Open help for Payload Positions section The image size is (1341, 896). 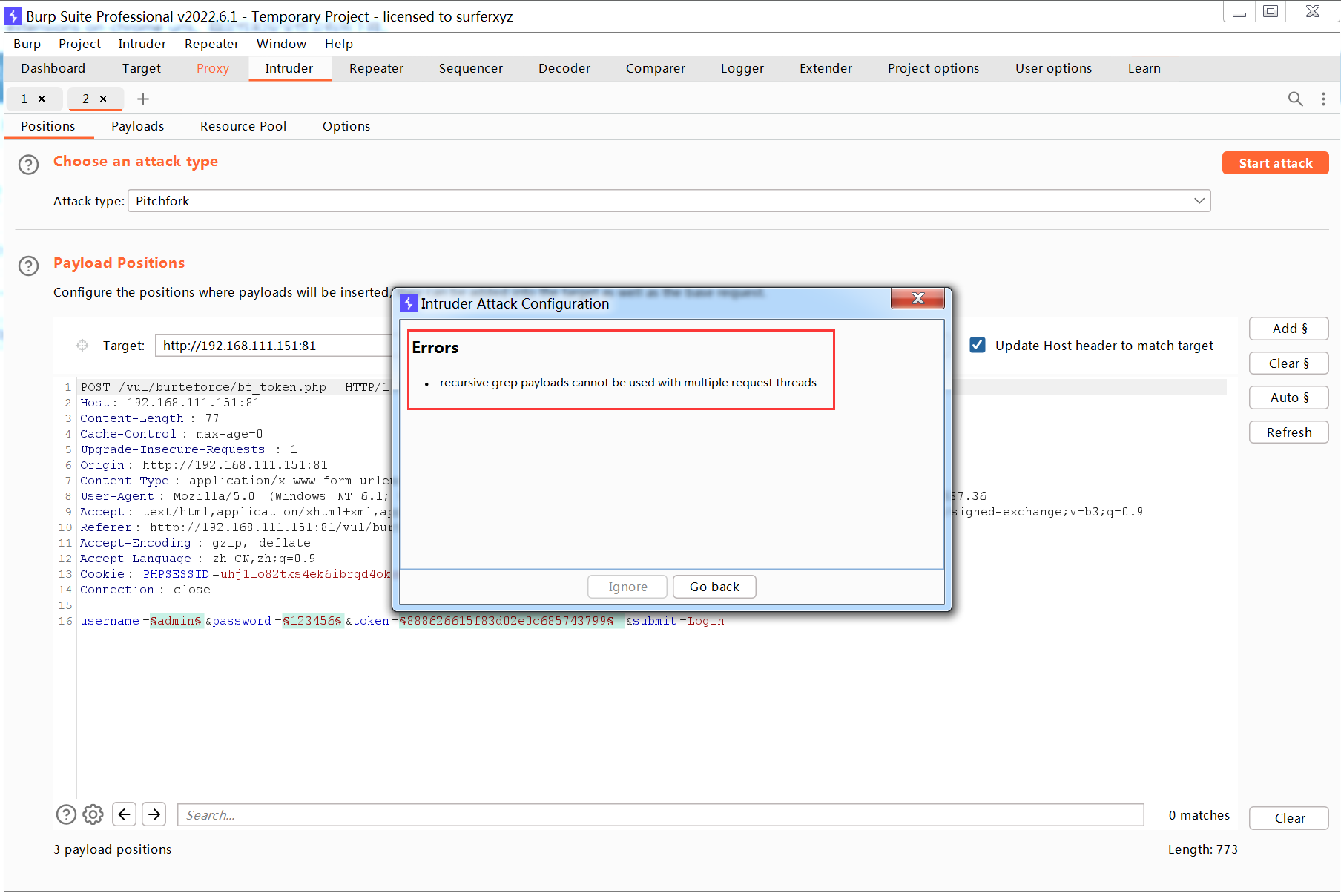click(28, 266)
